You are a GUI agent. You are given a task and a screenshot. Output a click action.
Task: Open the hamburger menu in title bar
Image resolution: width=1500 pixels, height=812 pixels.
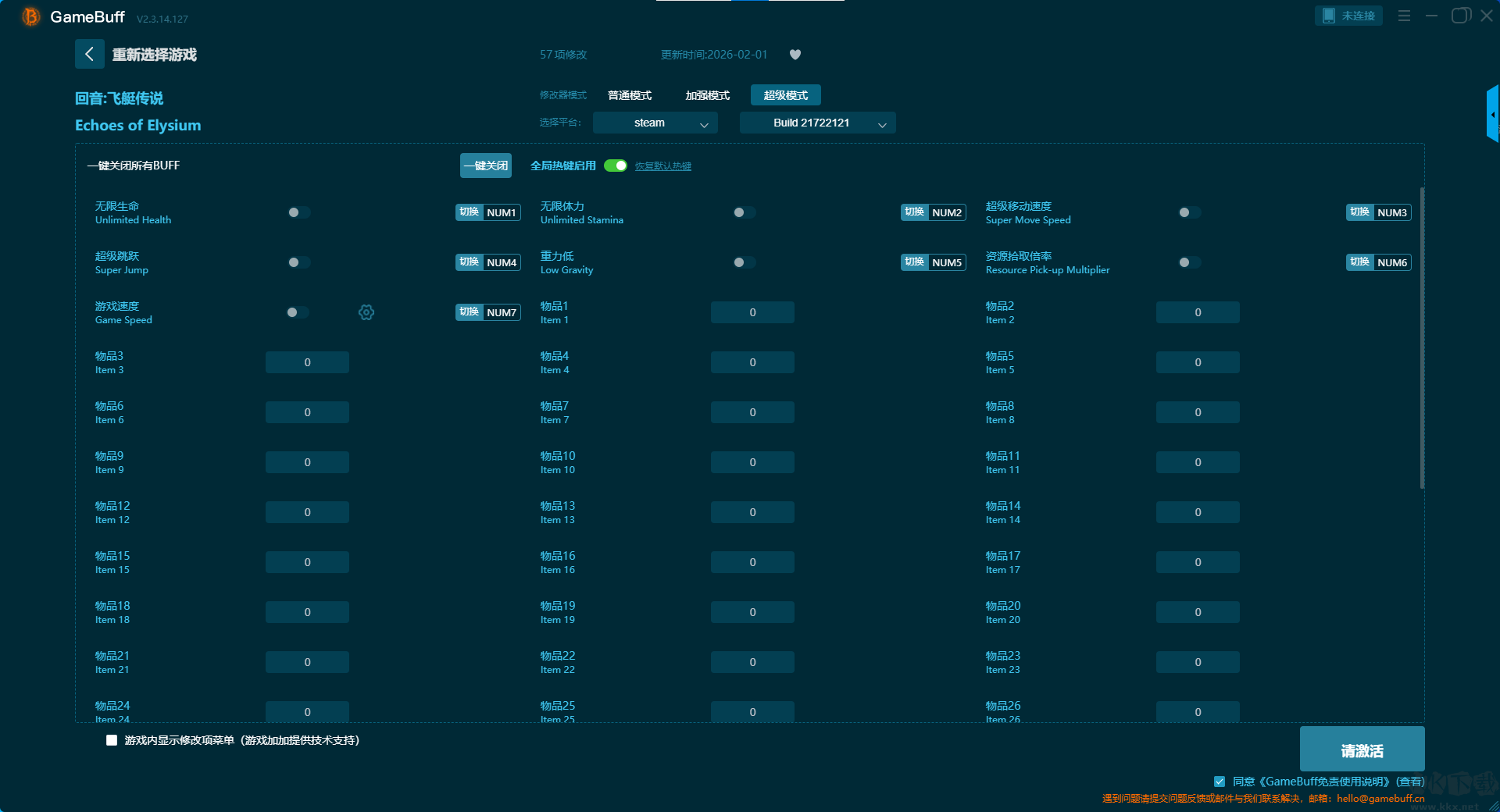1404,16
